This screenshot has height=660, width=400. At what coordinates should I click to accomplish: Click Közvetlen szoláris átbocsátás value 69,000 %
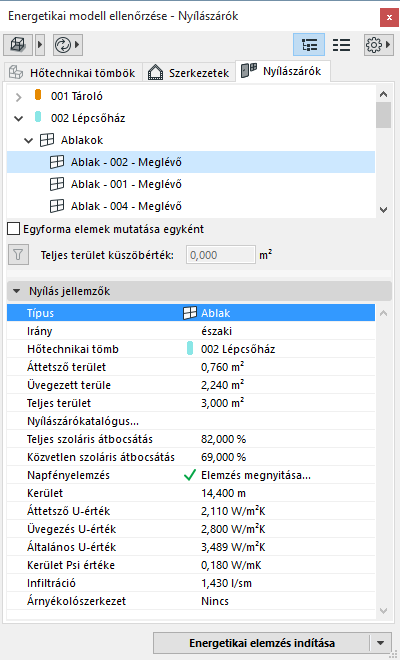coord(224,458)
